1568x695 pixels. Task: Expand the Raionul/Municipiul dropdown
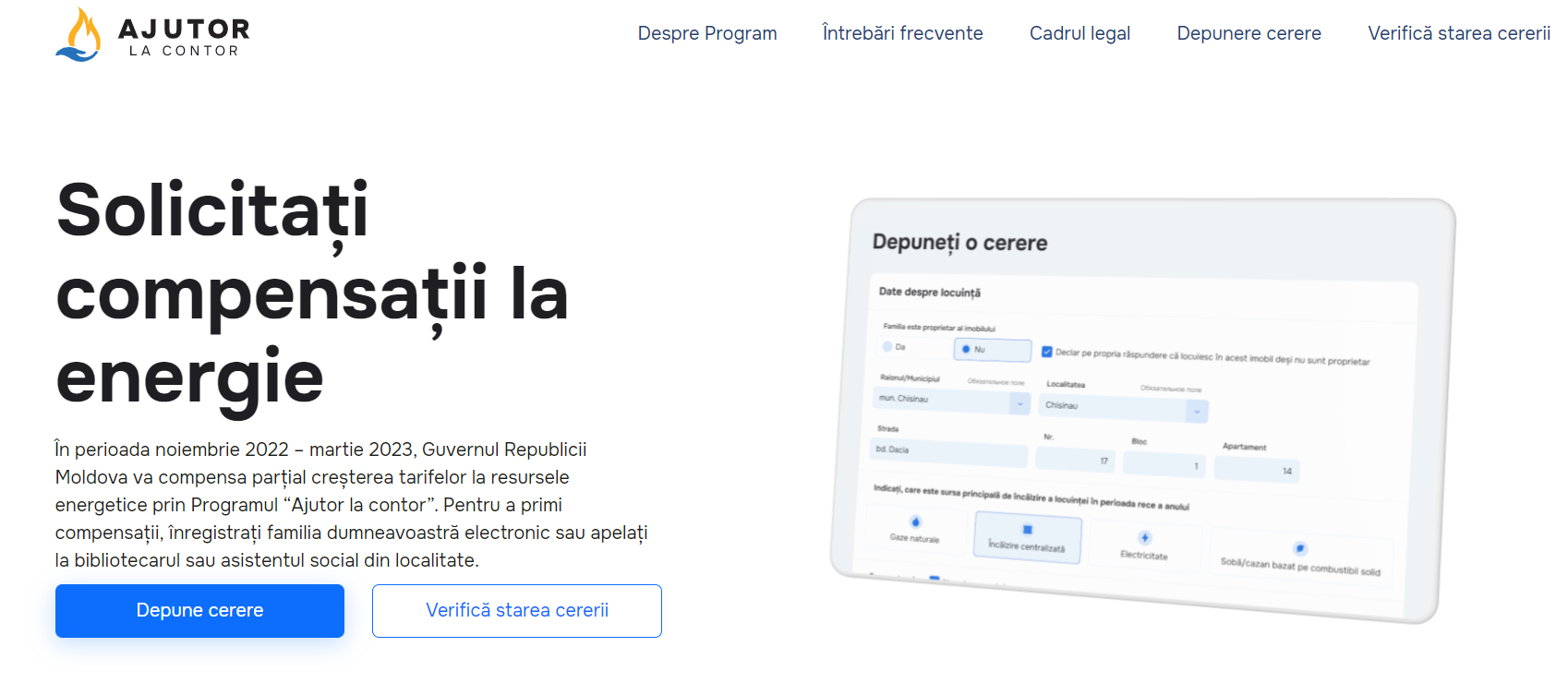coord(1019,403)
